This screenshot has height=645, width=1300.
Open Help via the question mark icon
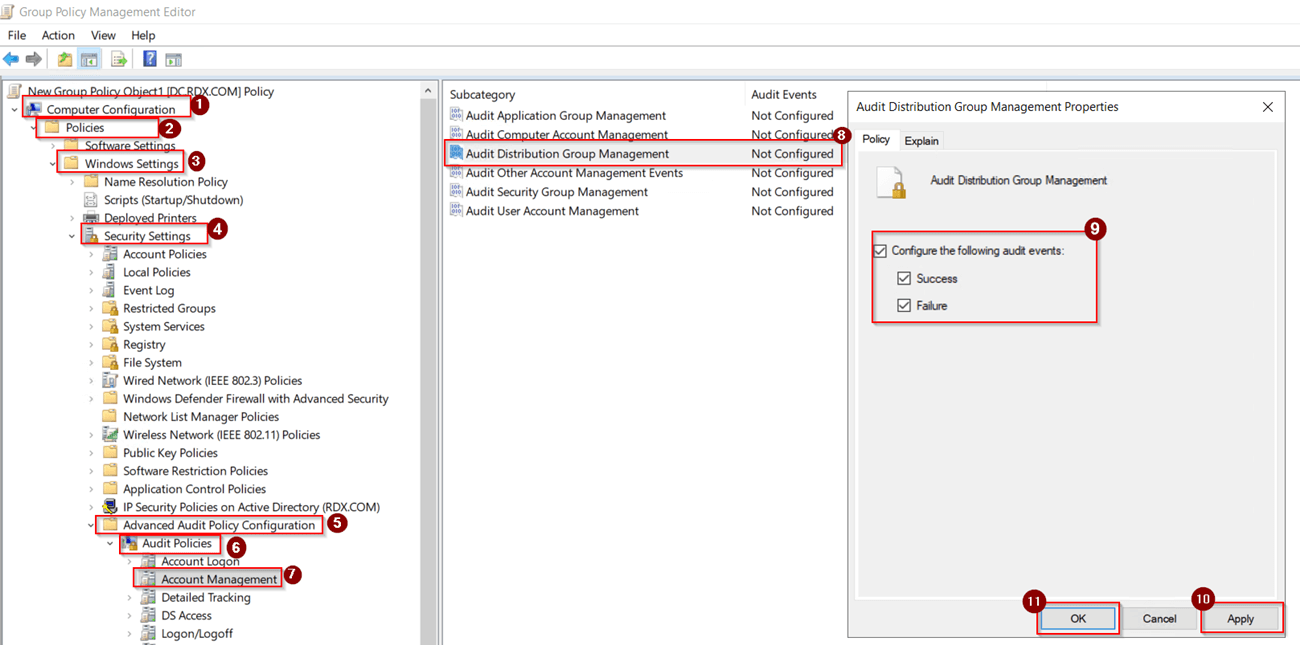pyautogui.click(x=148, y=58)
